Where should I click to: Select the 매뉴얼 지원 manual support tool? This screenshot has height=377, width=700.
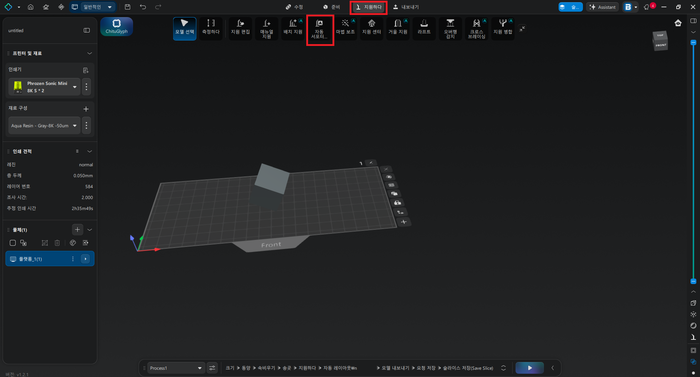(x=267, y=29)
